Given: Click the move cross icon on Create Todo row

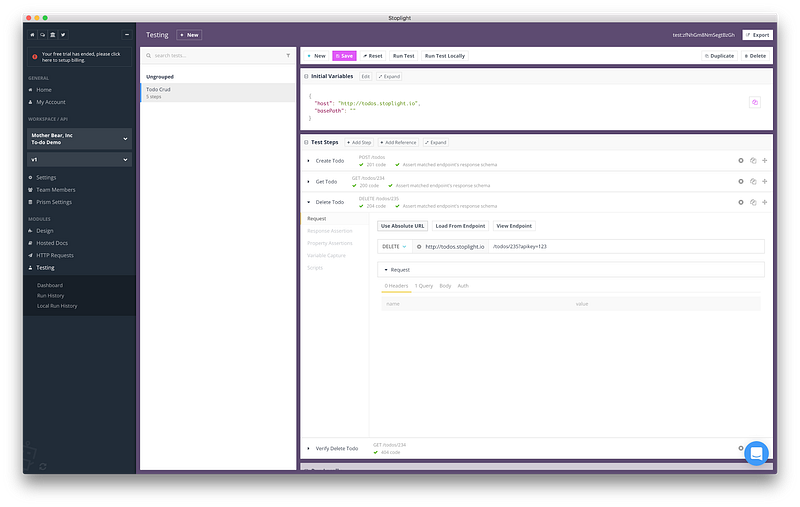Looking at the screenshot, I should [x=765, y=161].
